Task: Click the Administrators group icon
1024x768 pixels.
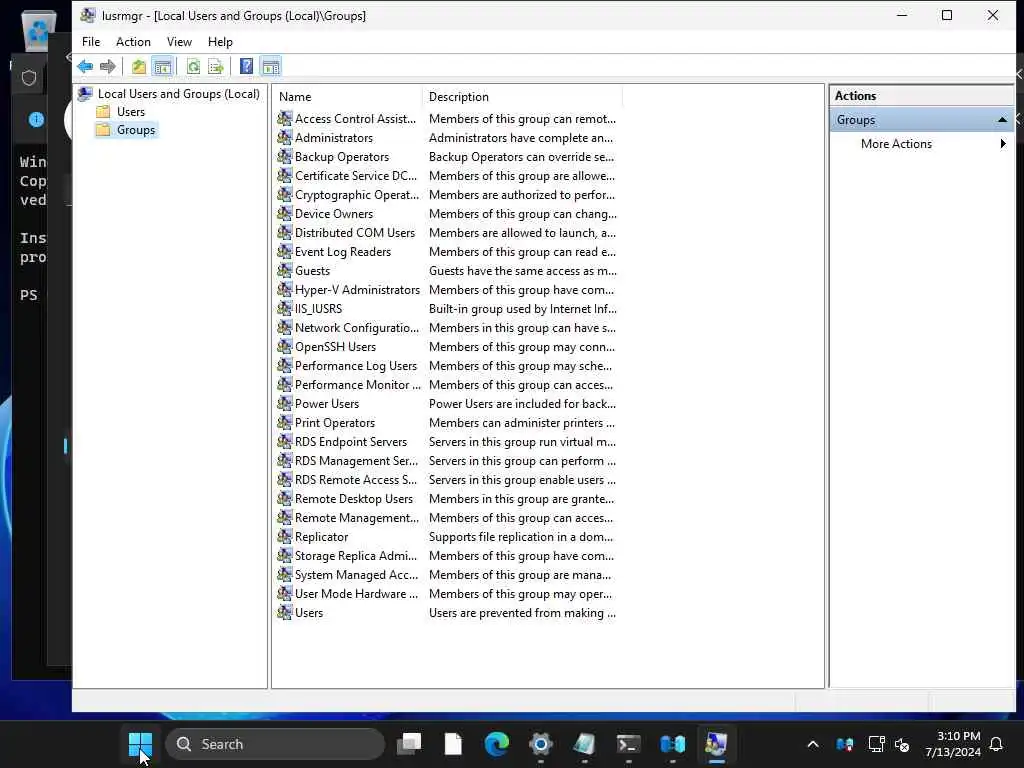Action: 284,138
